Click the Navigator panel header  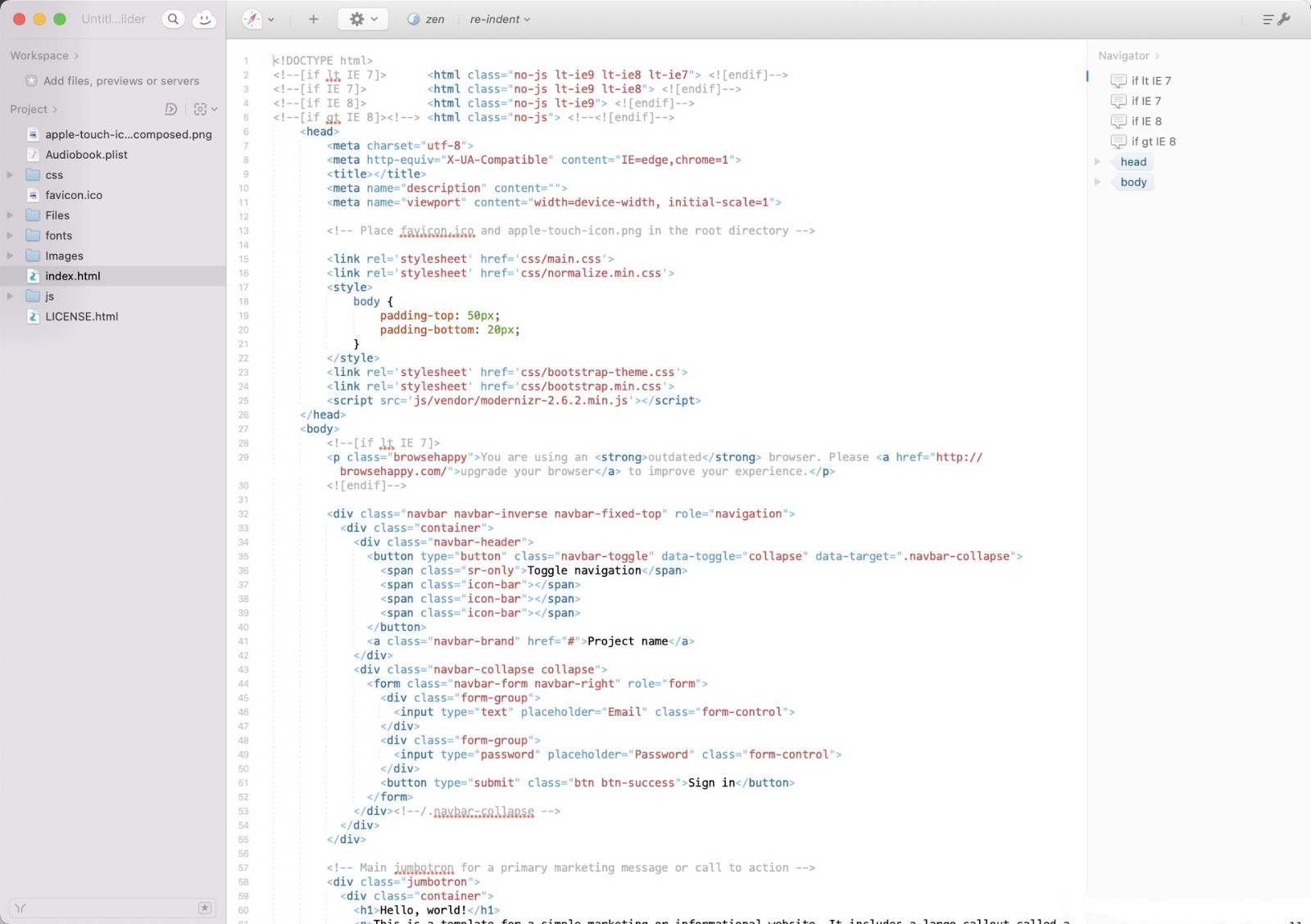pos(1128,56)
